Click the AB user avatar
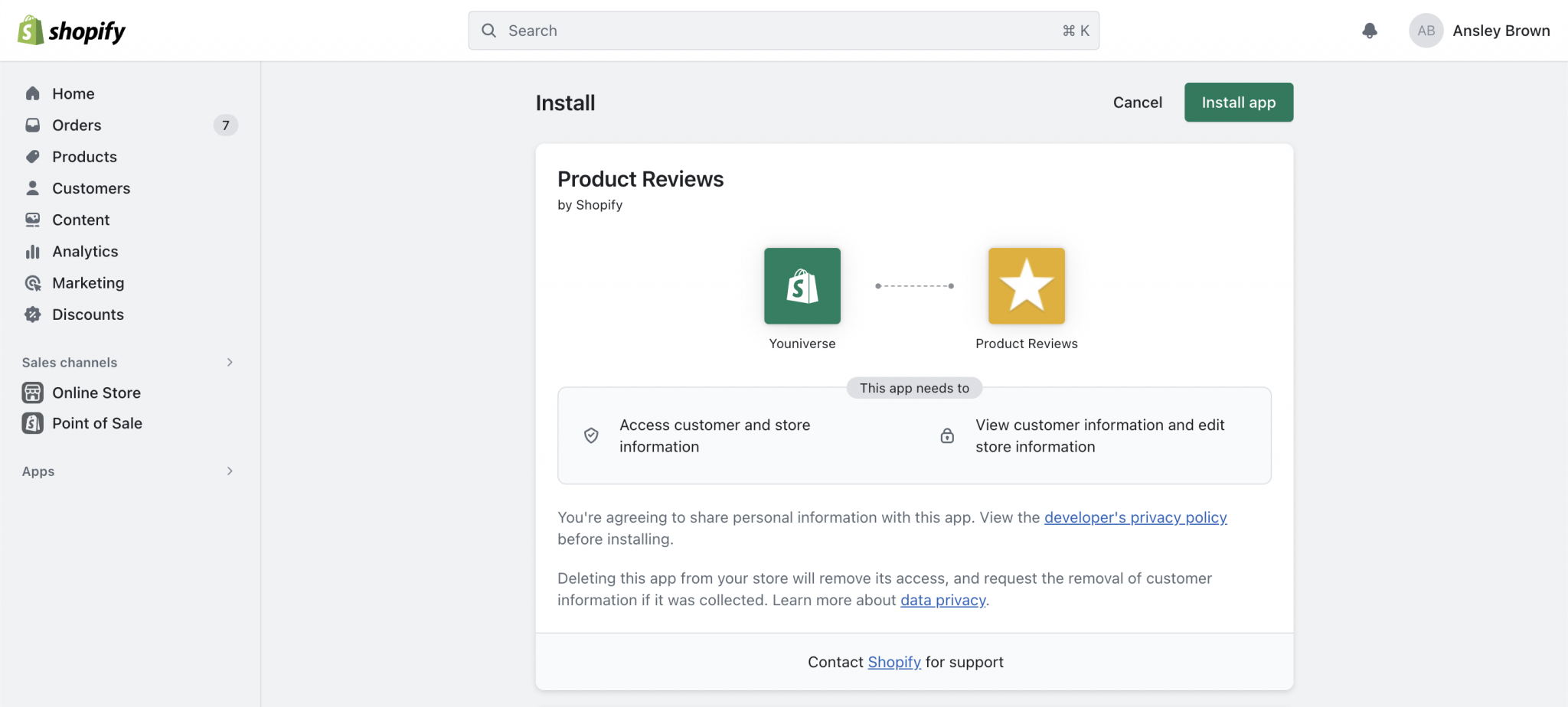 click(1426, 31)
